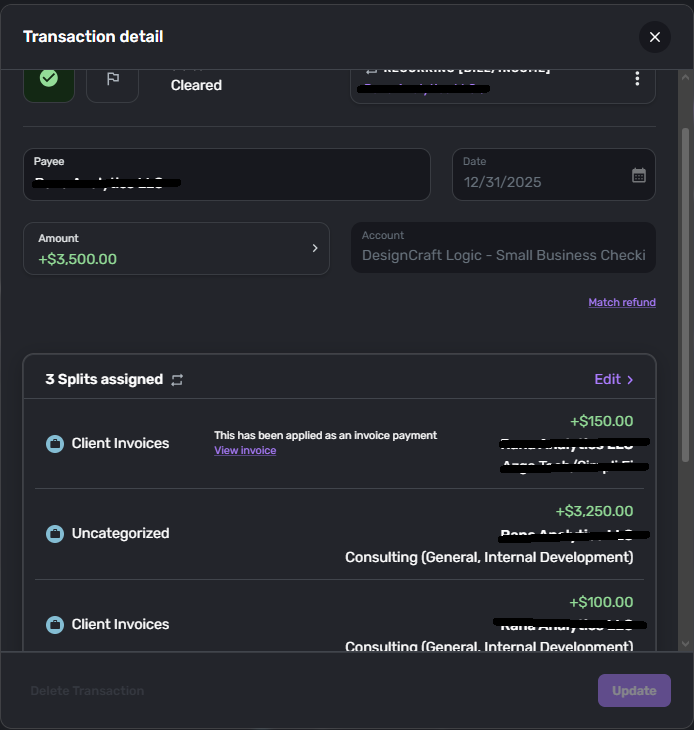Open Edit for the assigned splits

click(x=614, y=379)
